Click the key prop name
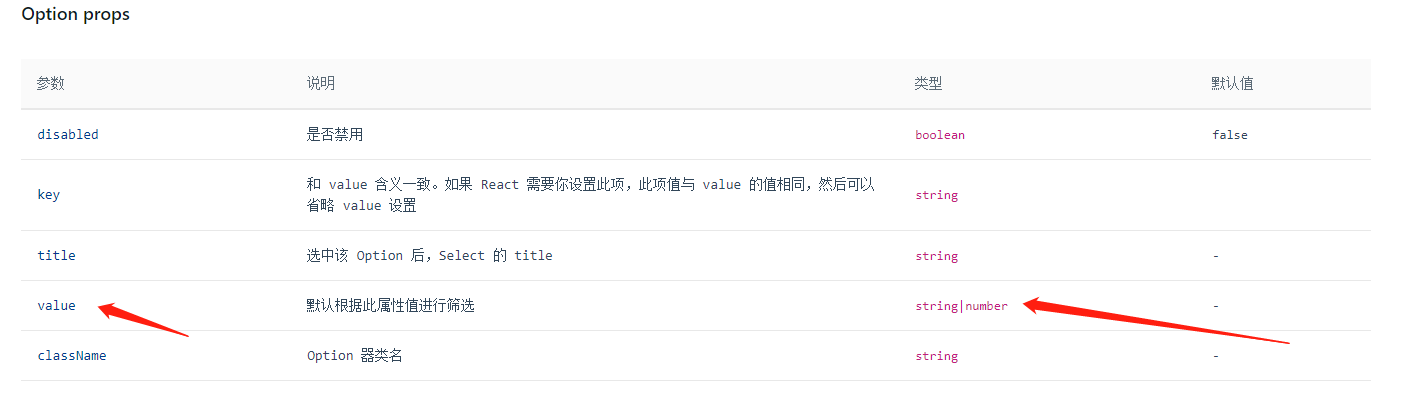1401x393 pixels. pyautogui.click(x=48, y=195)
